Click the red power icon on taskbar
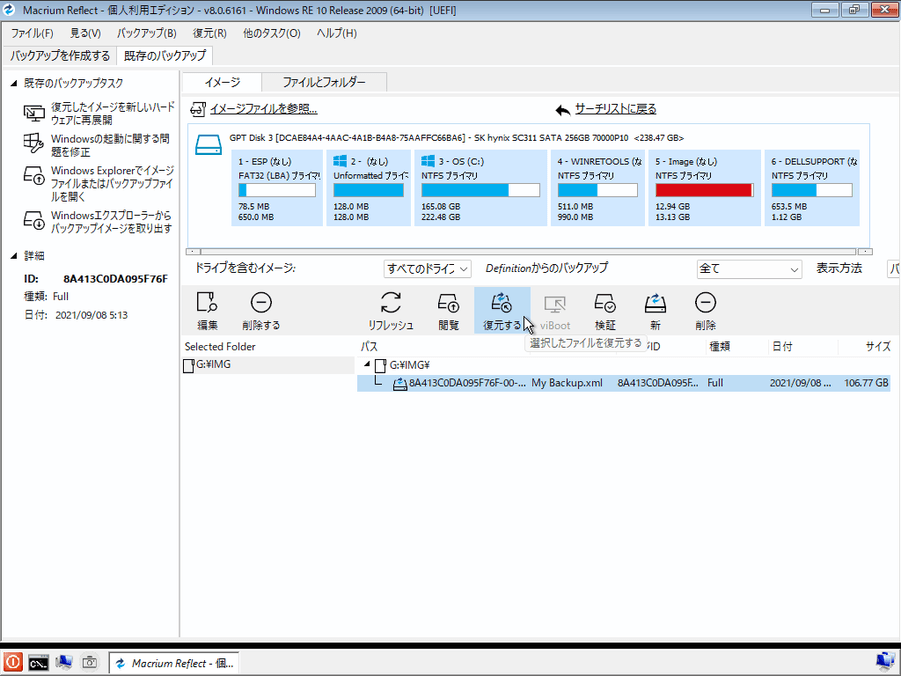The image size is (901, 676). click(x=13, y=663)
